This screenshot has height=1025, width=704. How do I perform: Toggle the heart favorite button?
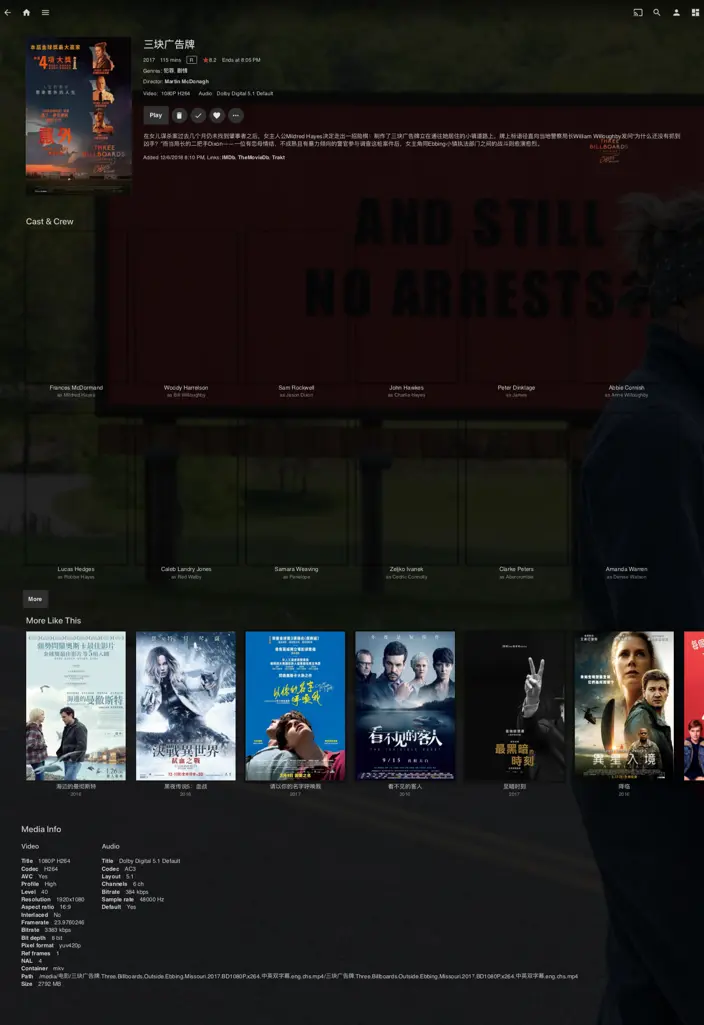pos(217,116)
